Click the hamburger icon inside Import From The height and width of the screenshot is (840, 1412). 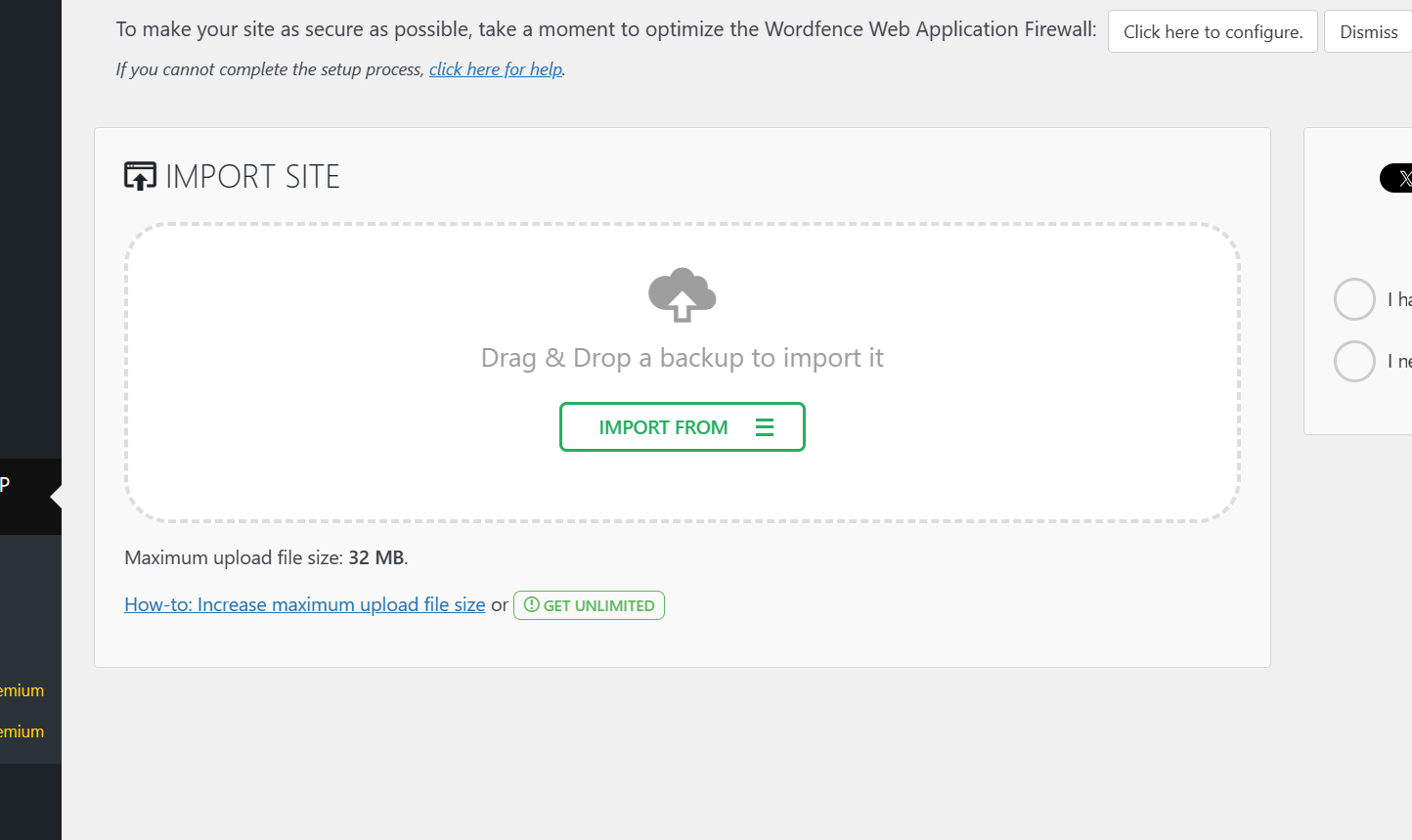tap(765, 427)
